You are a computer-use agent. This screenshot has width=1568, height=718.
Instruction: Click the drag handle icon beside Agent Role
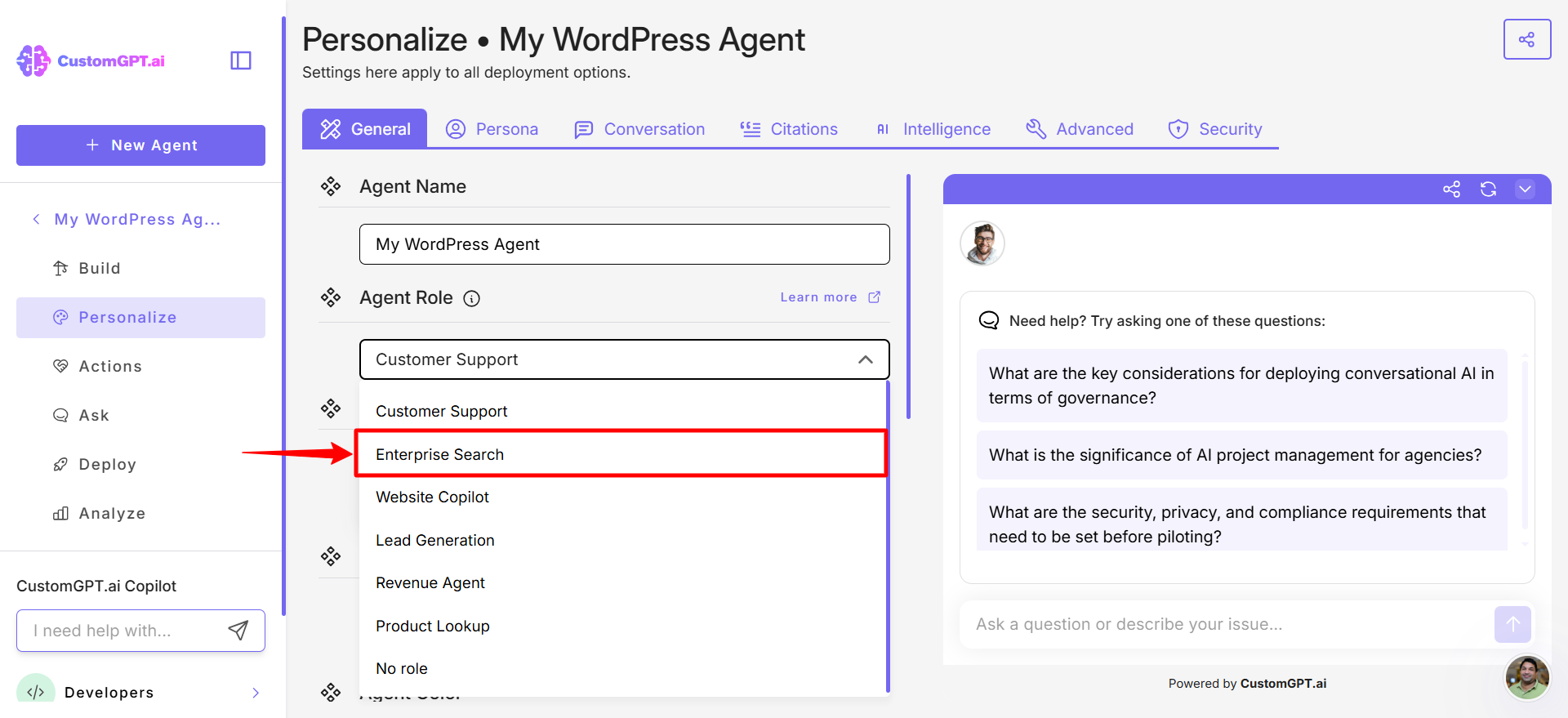tap(331, 297)
